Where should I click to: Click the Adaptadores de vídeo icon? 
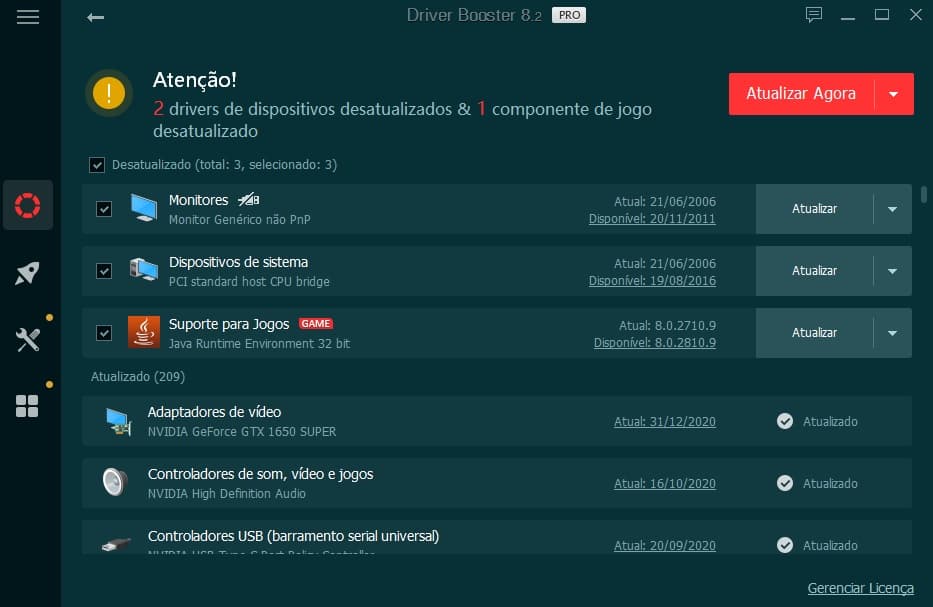pyautogui.click(x=118, y=421)
